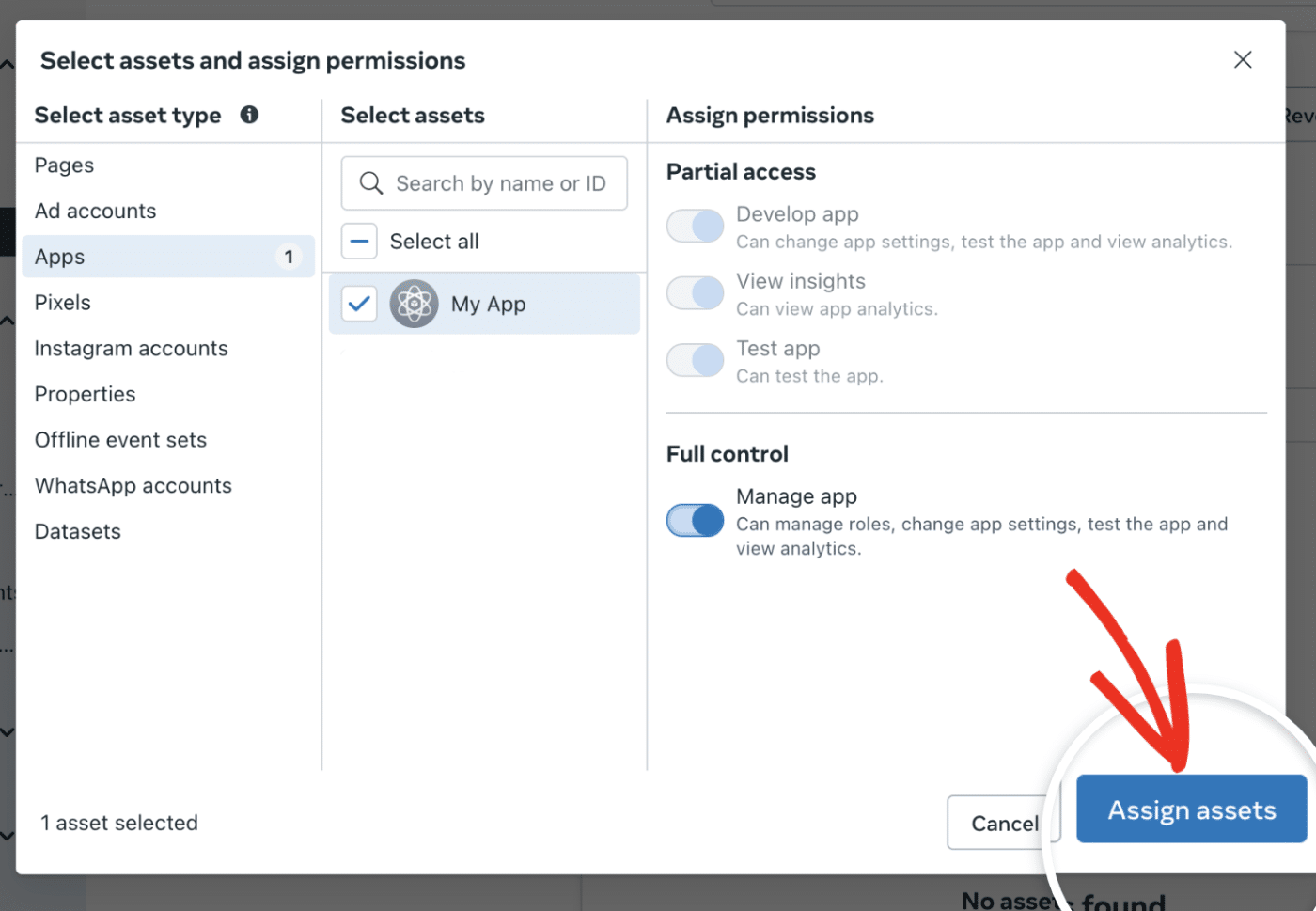Click the Assign assets button
This screenshot has width=1316, height=911.
click(x=1191, y=809)
